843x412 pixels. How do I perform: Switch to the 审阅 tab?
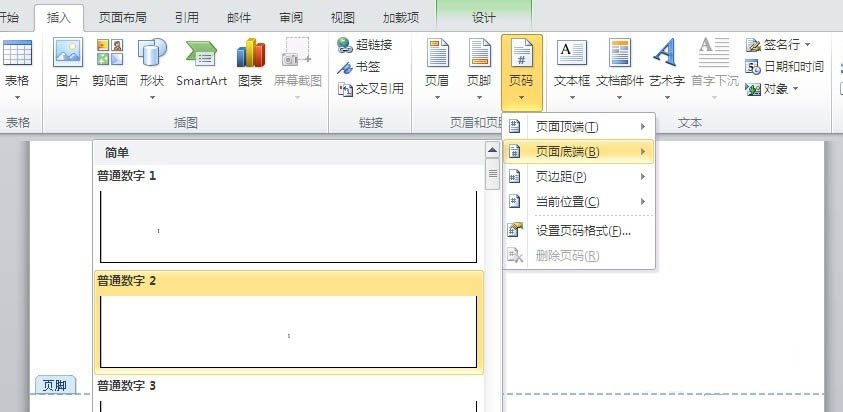[291, 18]
